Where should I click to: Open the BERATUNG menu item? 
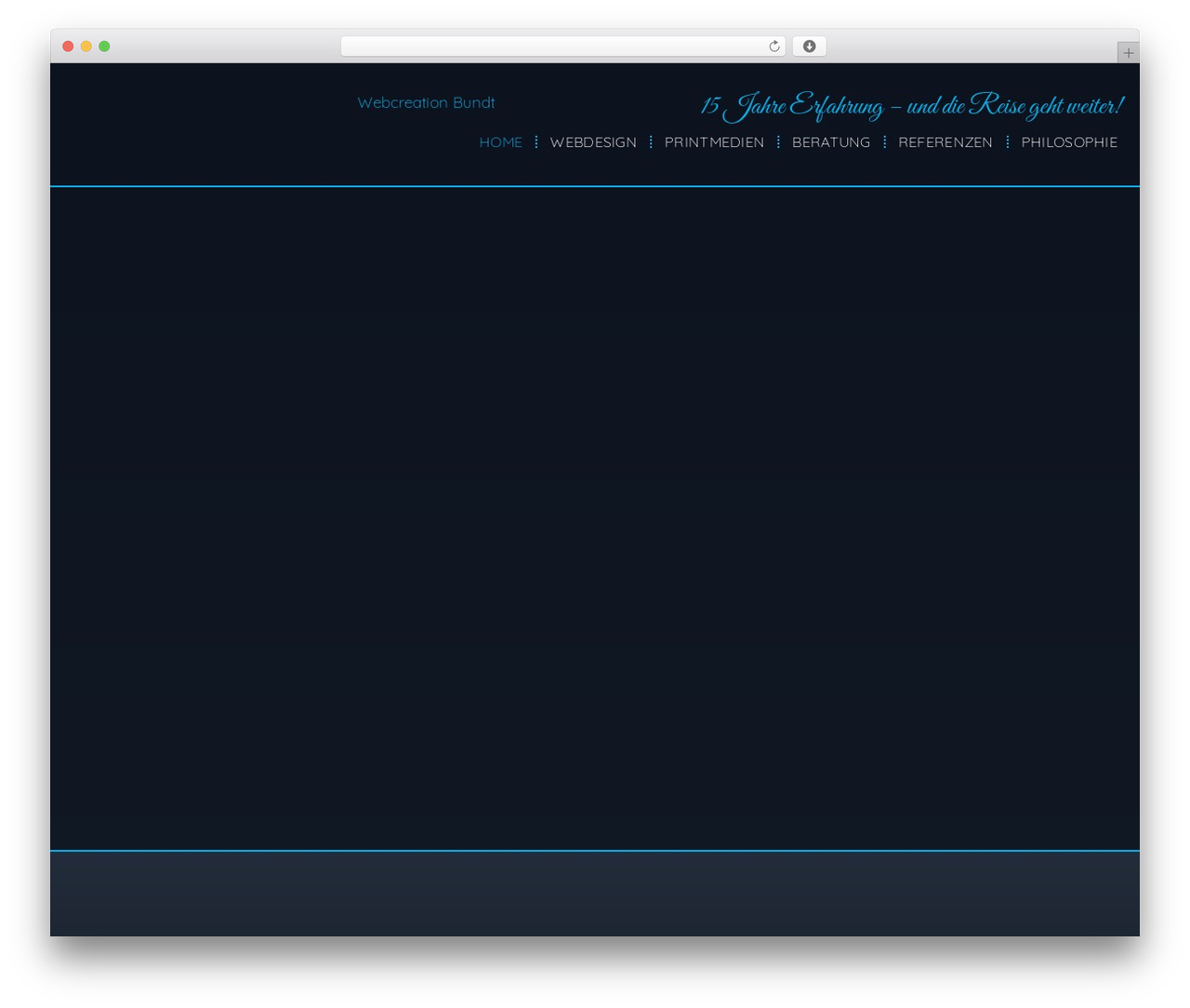coord(831,142)
